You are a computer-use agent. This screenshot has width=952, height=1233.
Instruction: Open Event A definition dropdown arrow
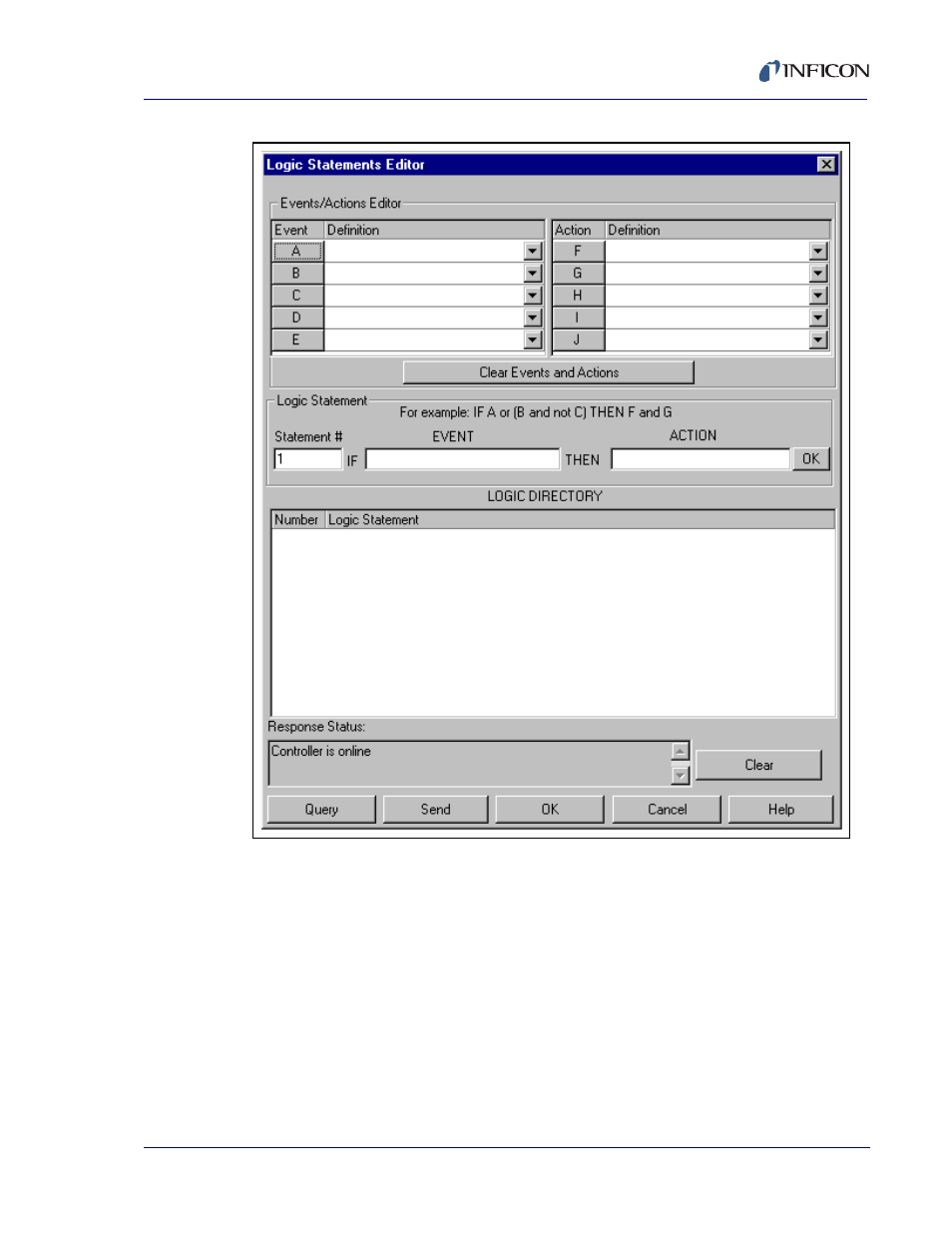pyautogui.click(x=533, y=252)
